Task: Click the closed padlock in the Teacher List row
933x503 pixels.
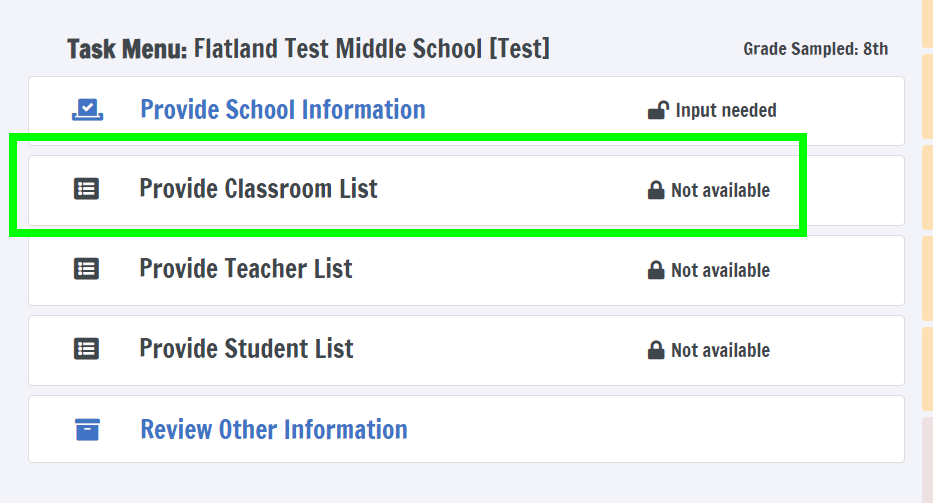Action: point(656,270)
